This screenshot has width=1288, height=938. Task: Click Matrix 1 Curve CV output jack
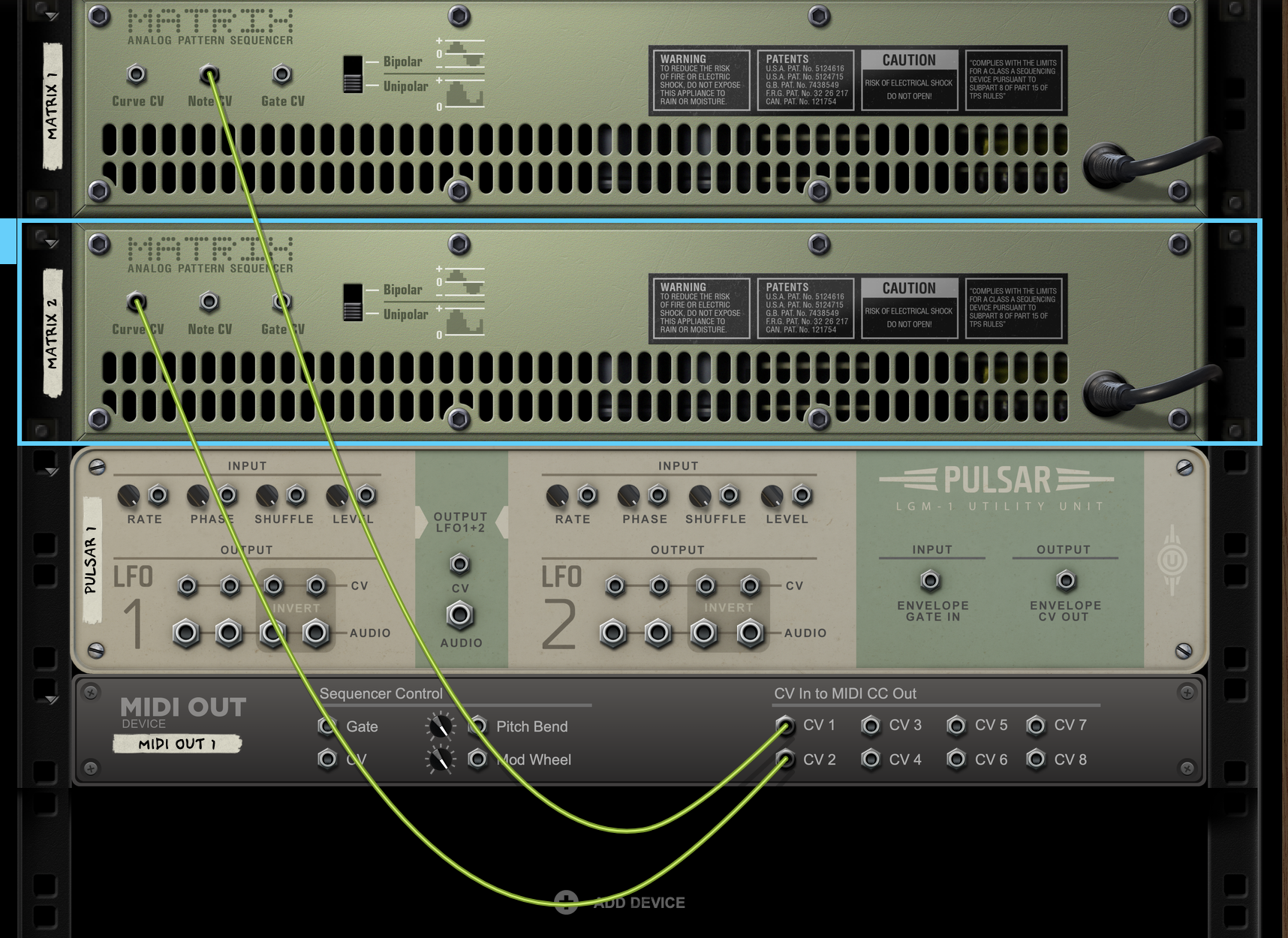click(x=137, y=74)
